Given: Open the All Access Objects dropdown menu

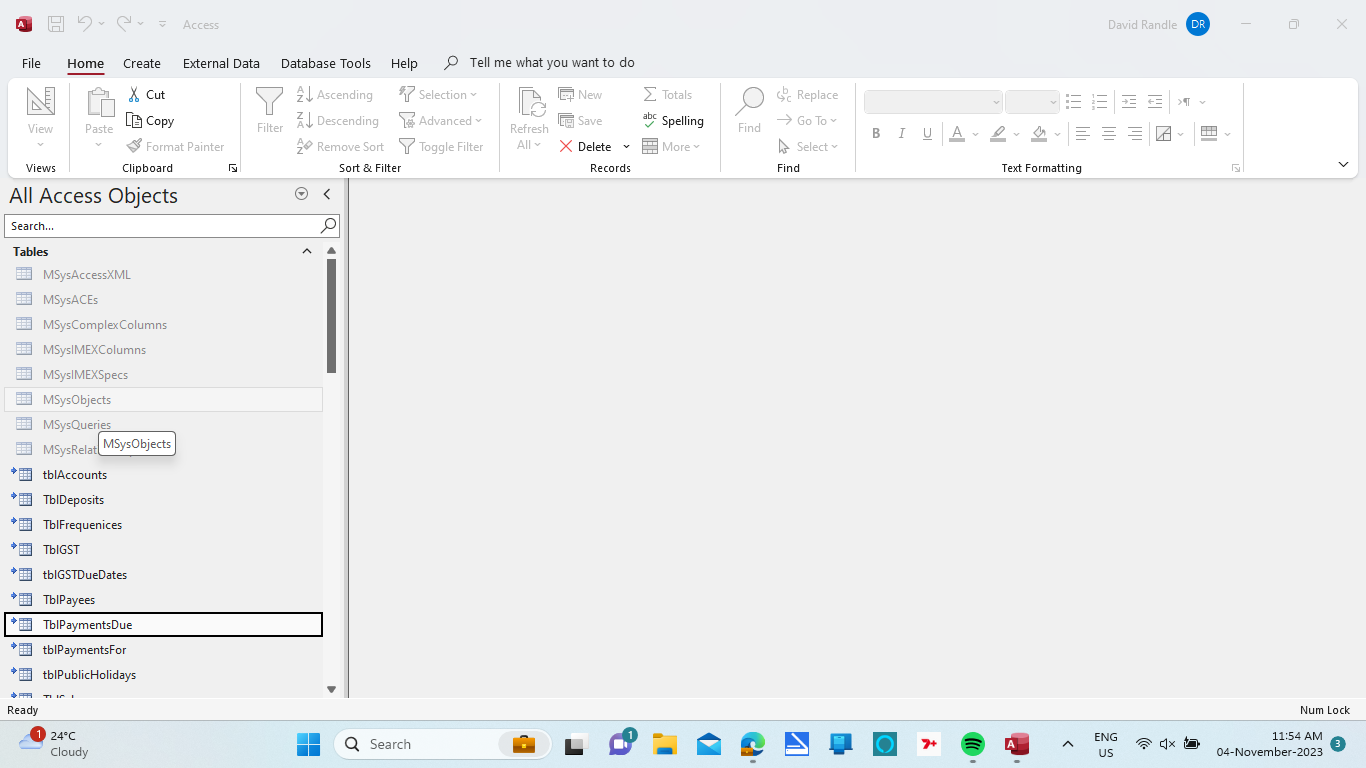Looking at the screenshot, I should point(301,195).
